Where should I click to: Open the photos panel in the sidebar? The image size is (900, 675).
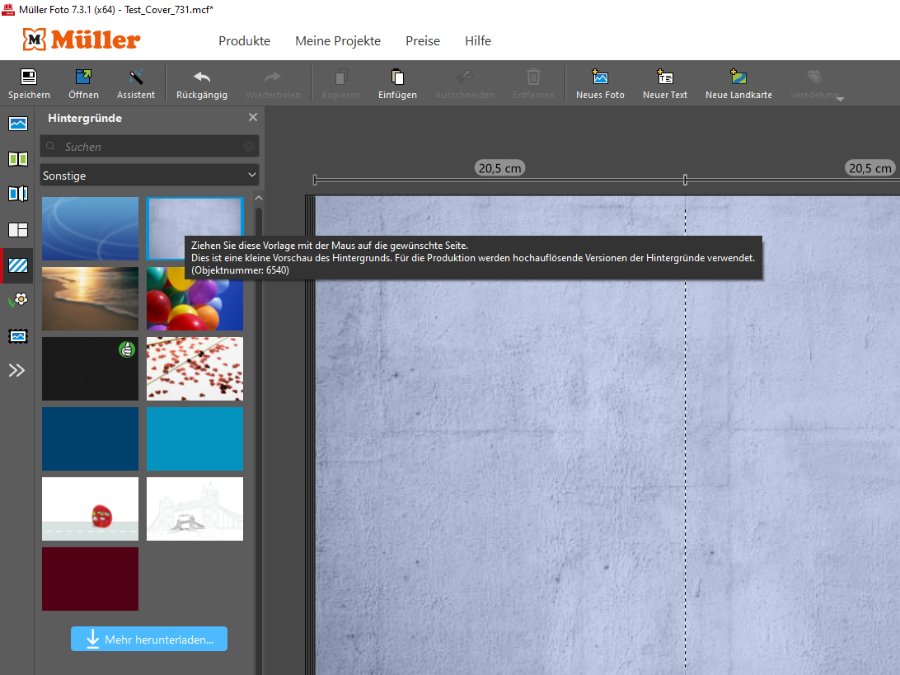[x=18, y=124]
